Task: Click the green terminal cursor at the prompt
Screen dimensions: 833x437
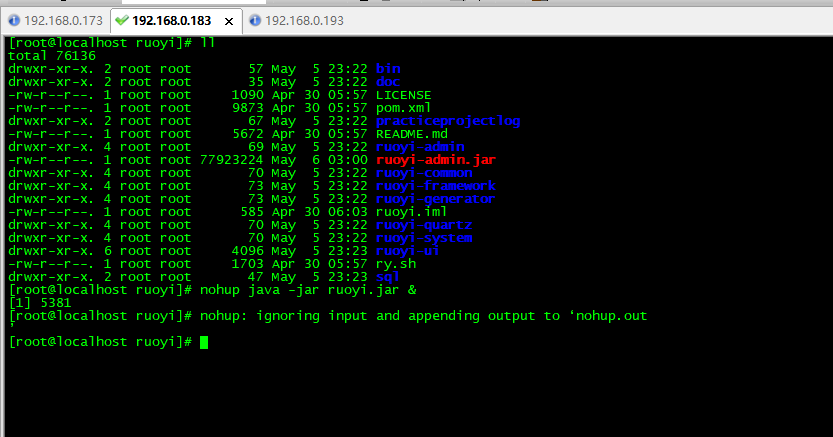Action: [204, 342]
